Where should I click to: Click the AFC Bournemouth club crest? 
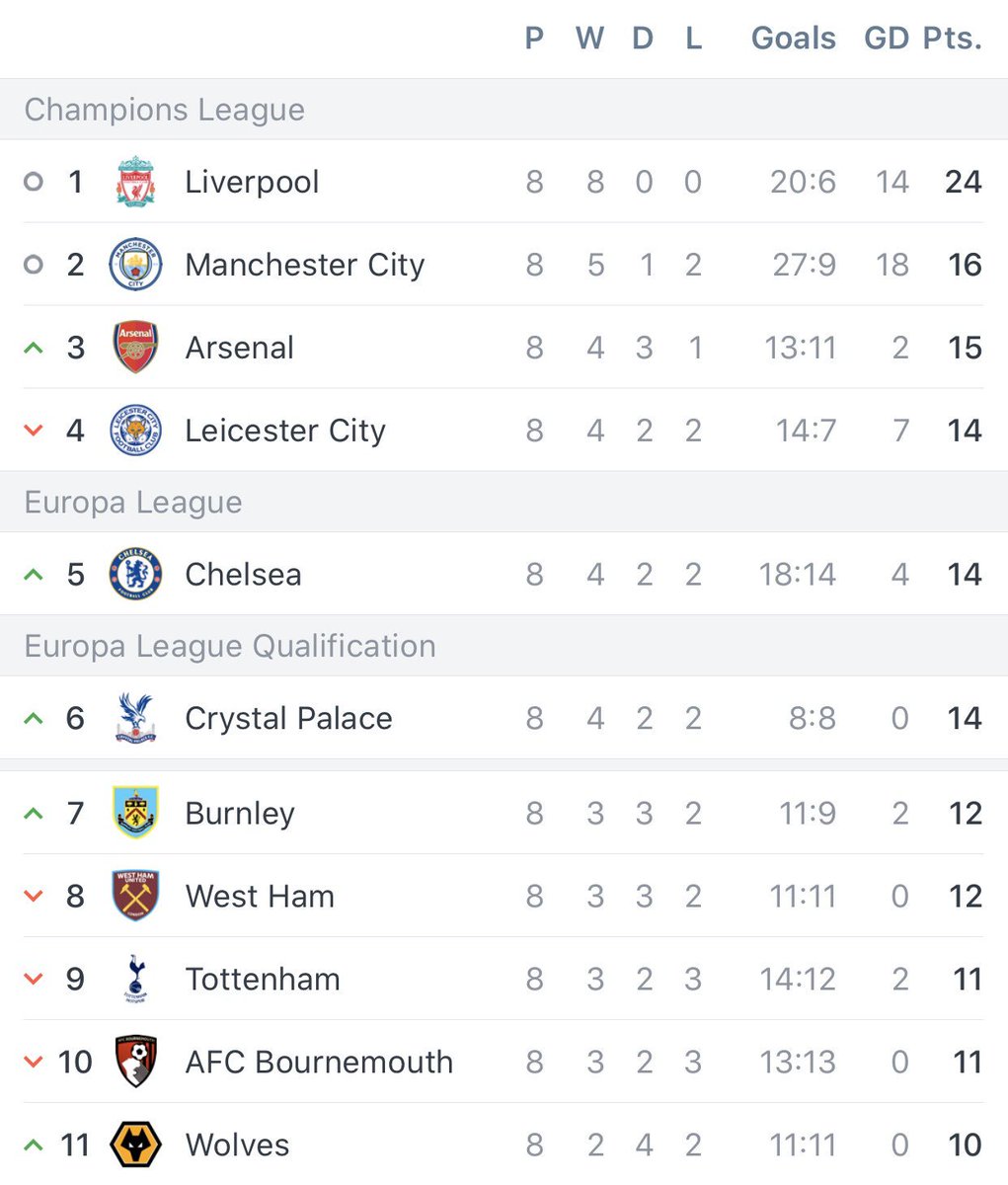coord(135,1062)
